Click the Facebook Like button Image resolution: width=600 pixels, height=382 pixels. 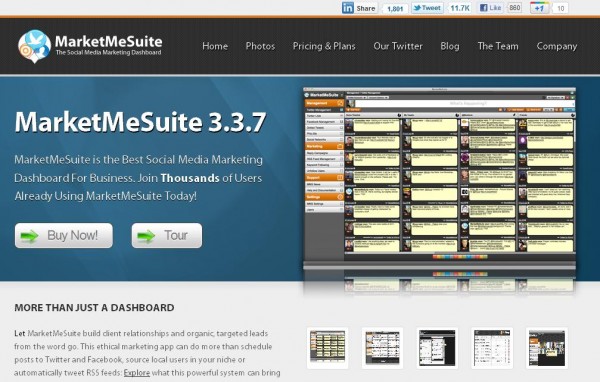(491, 8)
